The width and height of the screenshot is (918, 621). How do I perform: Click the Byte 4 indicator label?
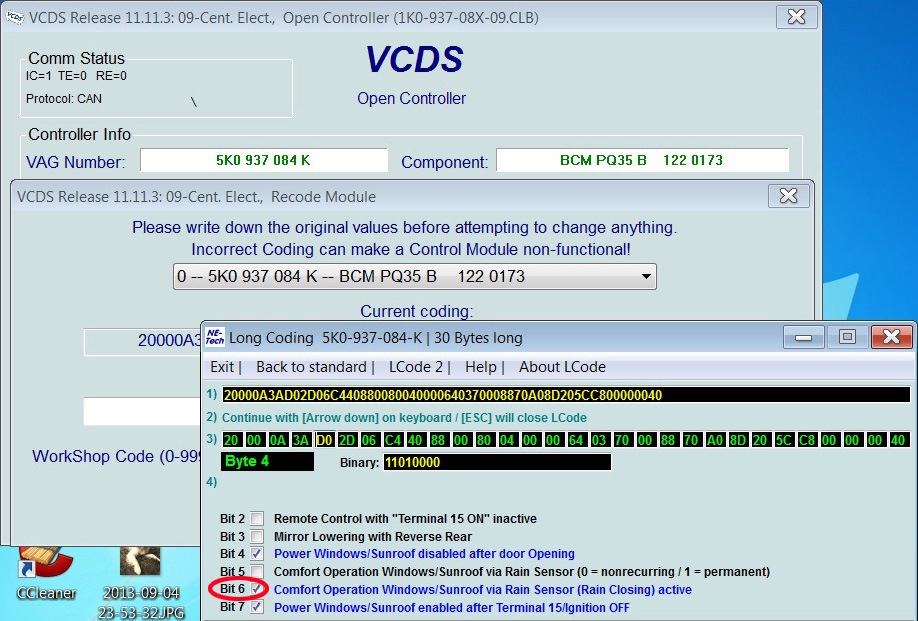[268, 461]
